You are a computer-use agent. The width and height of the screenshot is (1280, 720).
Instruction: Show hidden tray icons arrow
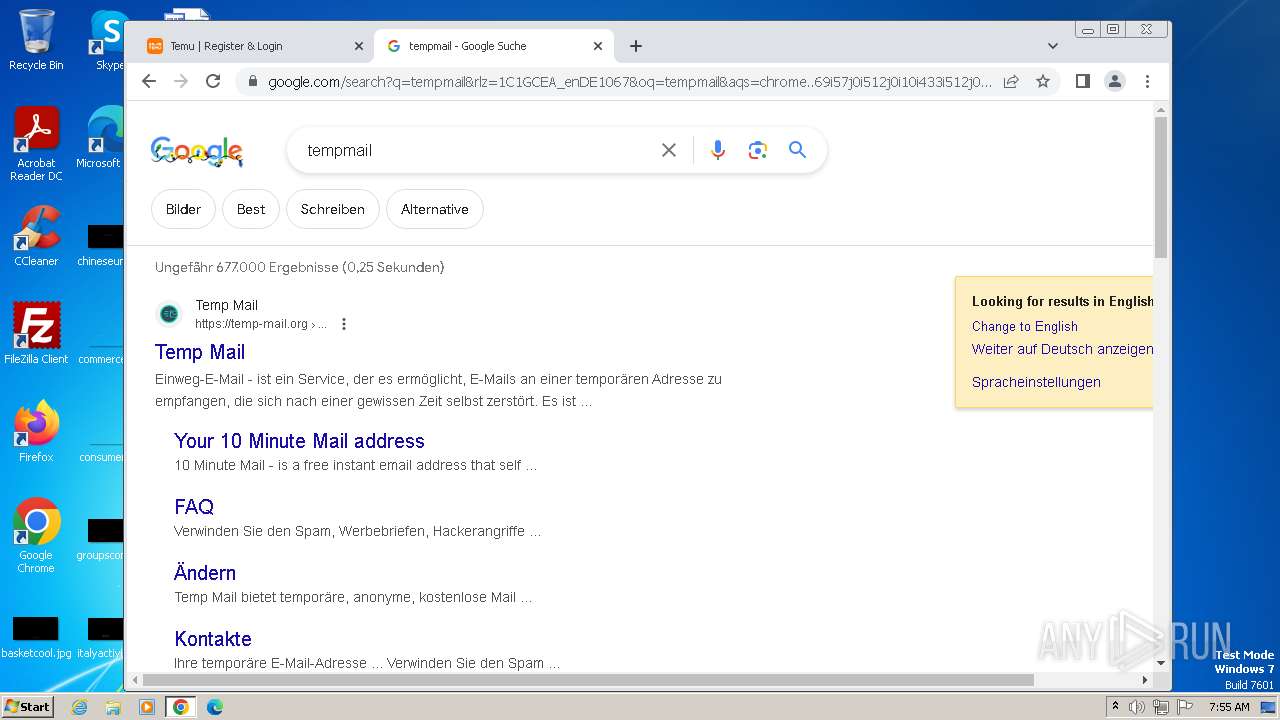(1115, 707)
